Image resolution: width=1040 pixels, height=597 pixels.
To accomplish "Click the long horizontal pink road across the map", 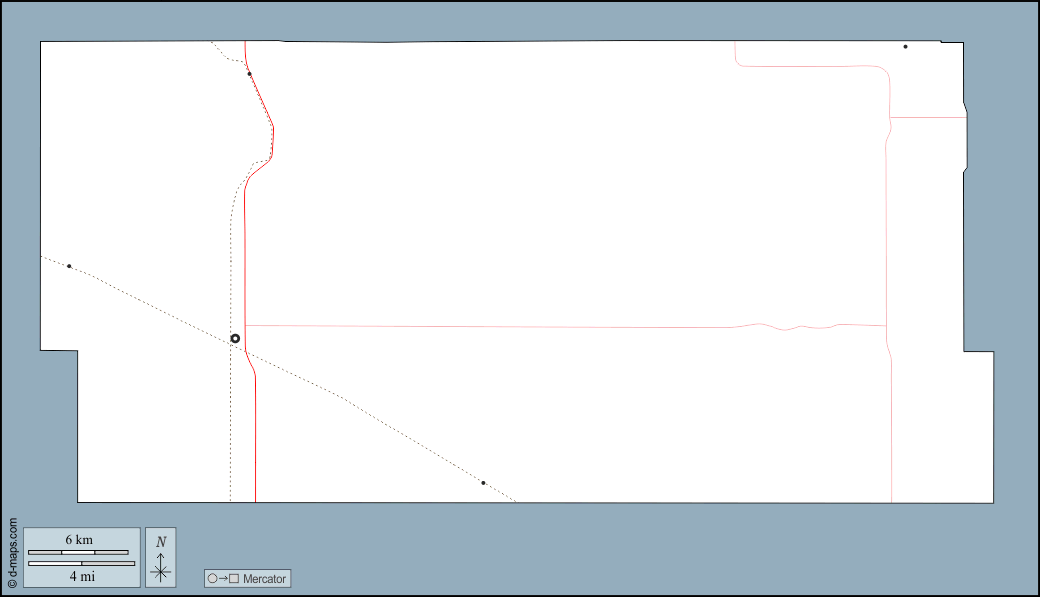I will (x=500, y=326).
